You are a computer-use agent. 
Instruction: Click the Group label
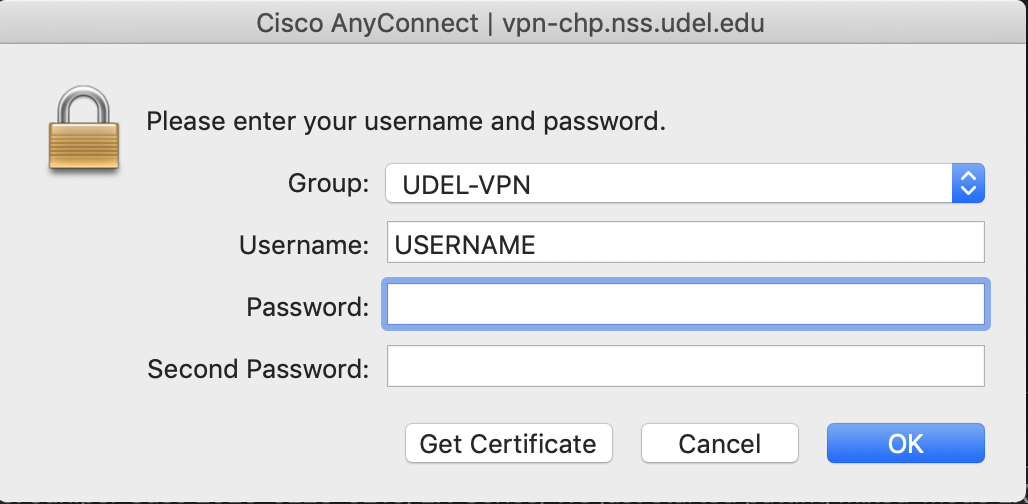click(328, 184)
